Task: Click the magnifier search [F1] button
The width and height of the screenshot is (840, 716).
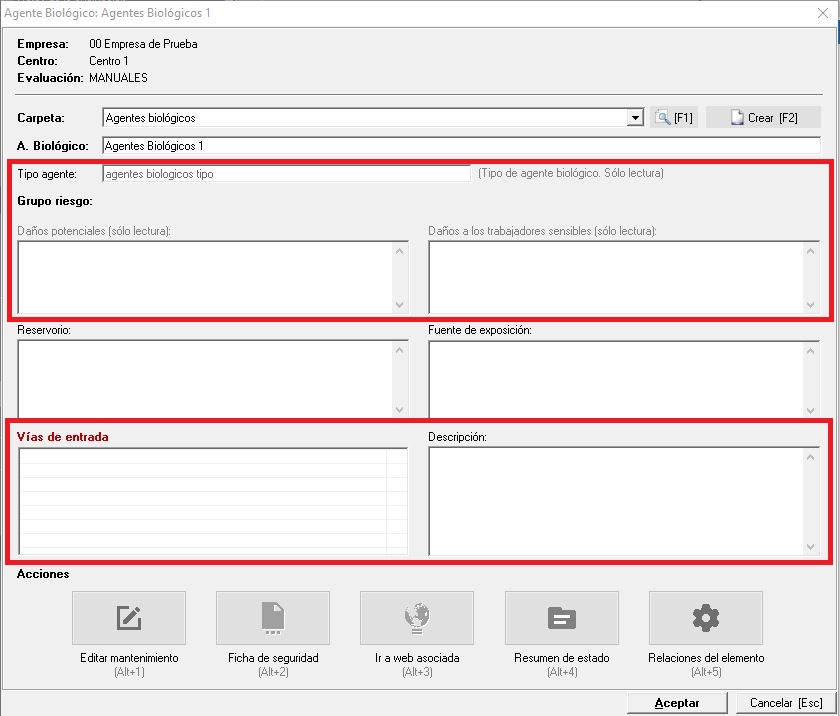Action: coord(673,118)
